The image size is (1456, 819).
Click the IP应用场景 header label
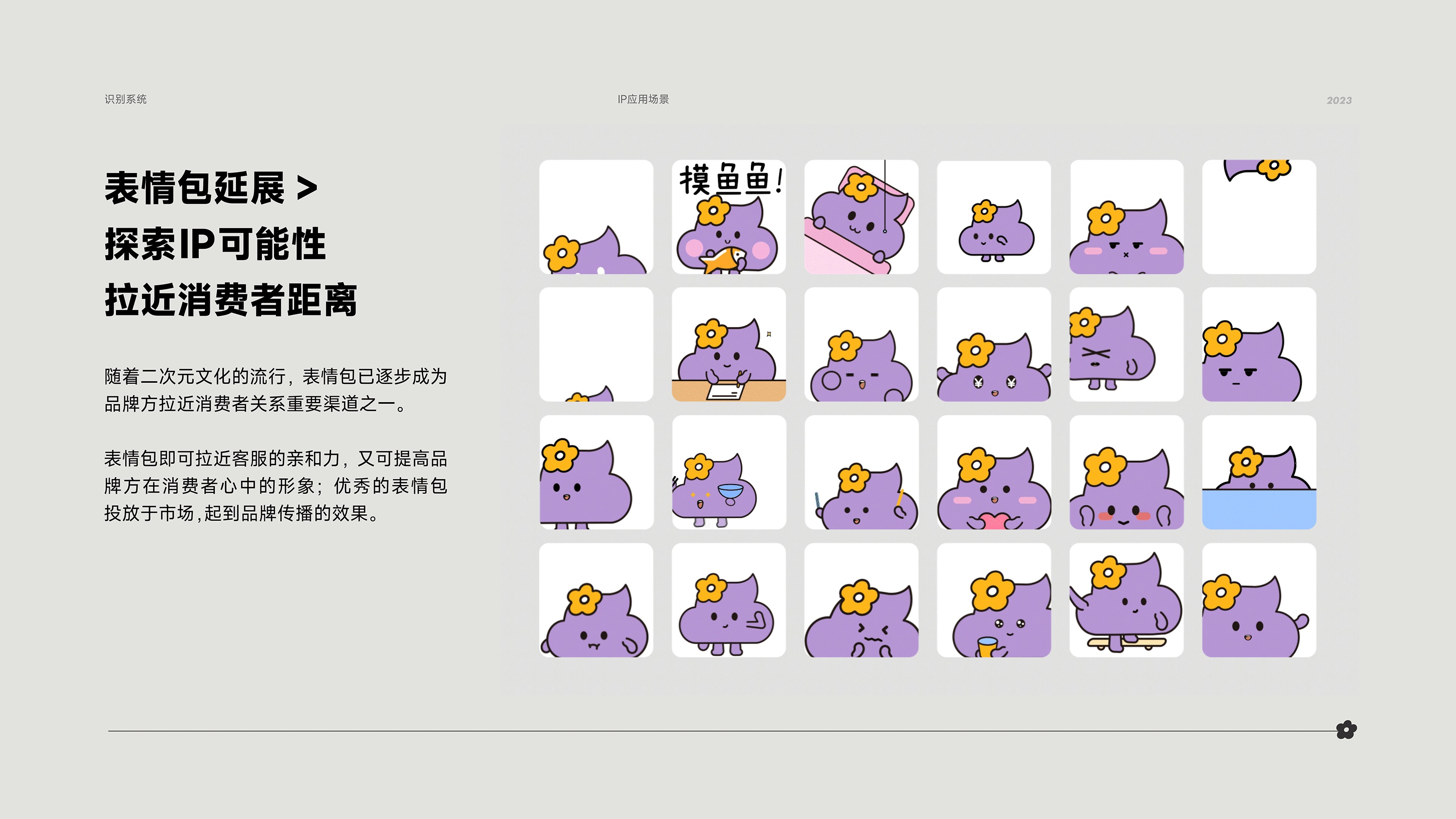pyautogui.click(x=643, y=99)
